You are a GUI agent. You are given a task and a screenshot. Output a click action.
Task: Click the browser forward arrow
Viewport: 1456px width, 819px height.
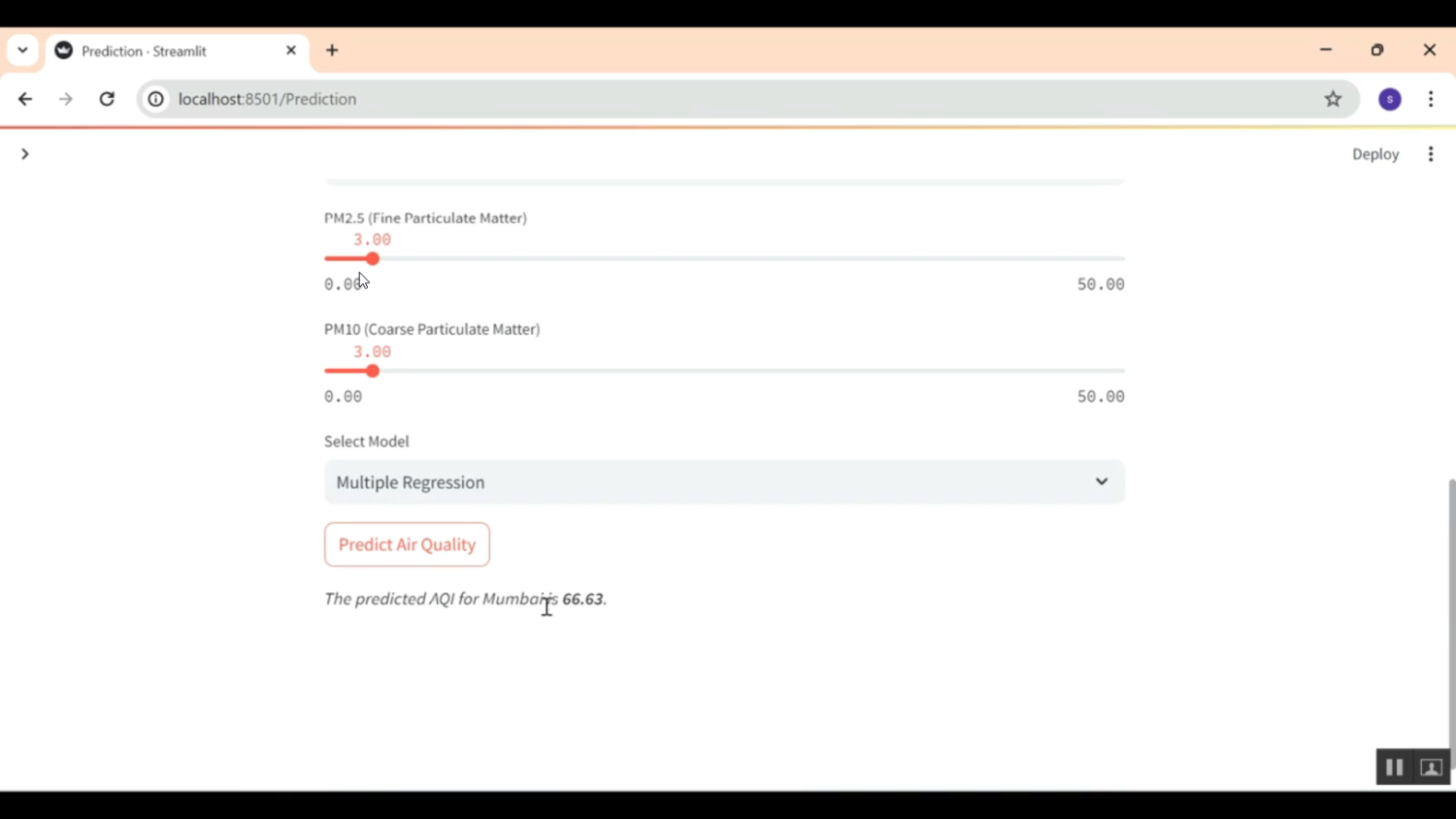[66, 99]
